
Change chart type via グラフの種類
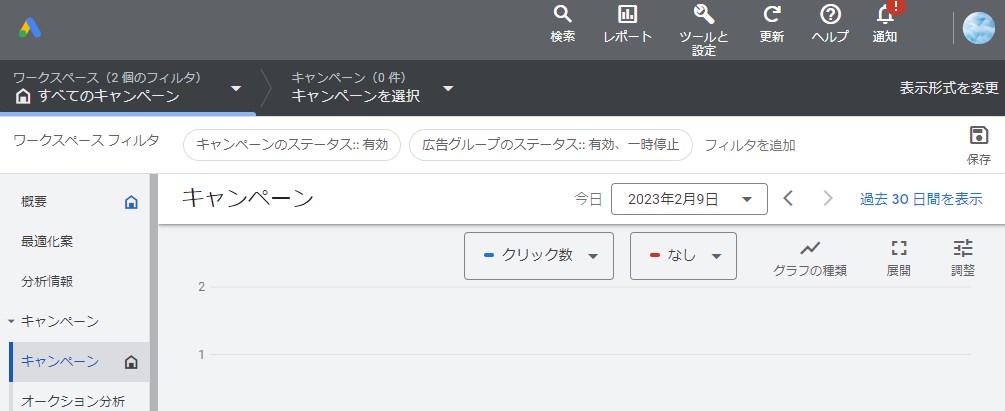click(x=809, y=257)
